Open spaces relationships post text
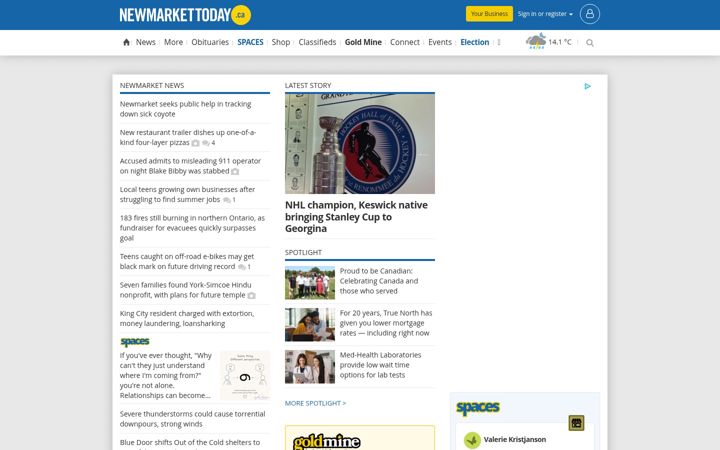This screenshot has width=720, height=450. tap(166, 375)
